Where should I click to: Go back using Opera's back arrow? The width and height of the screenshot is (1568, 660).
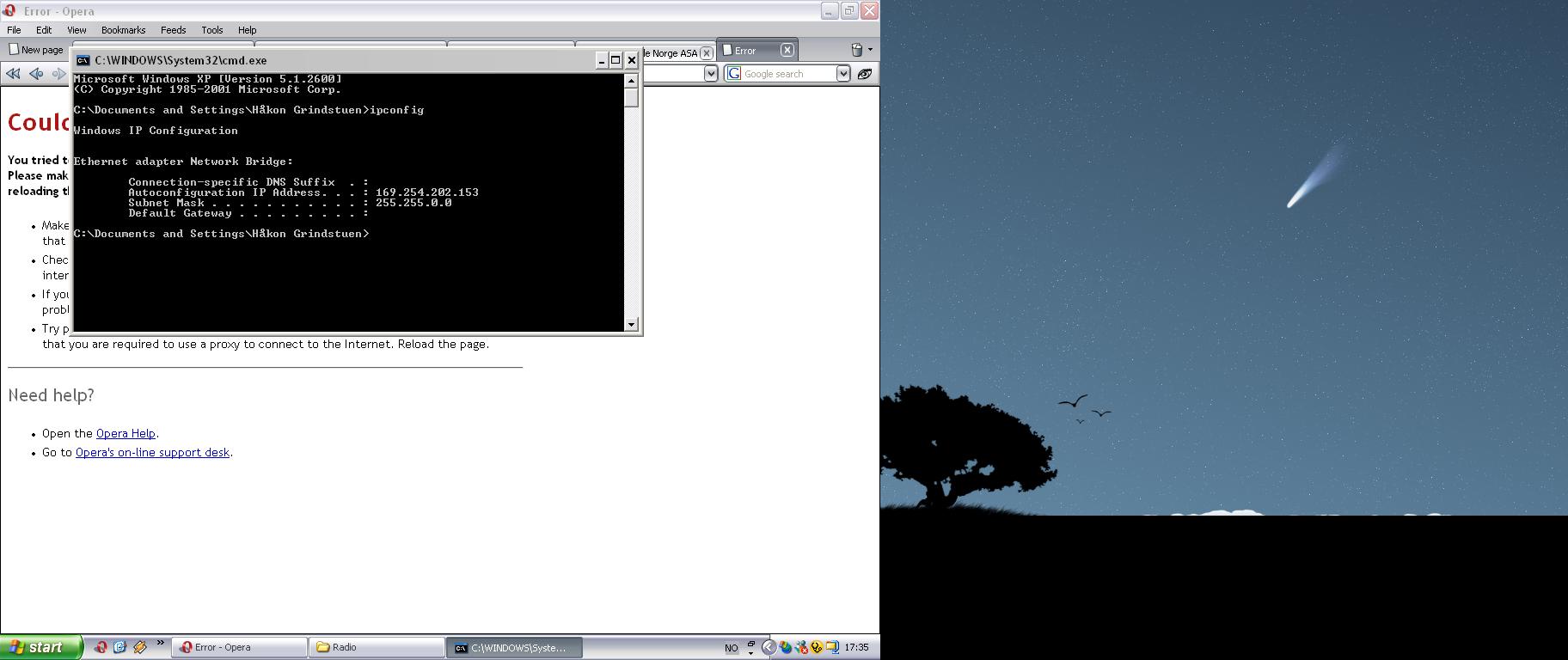(36, 74)
